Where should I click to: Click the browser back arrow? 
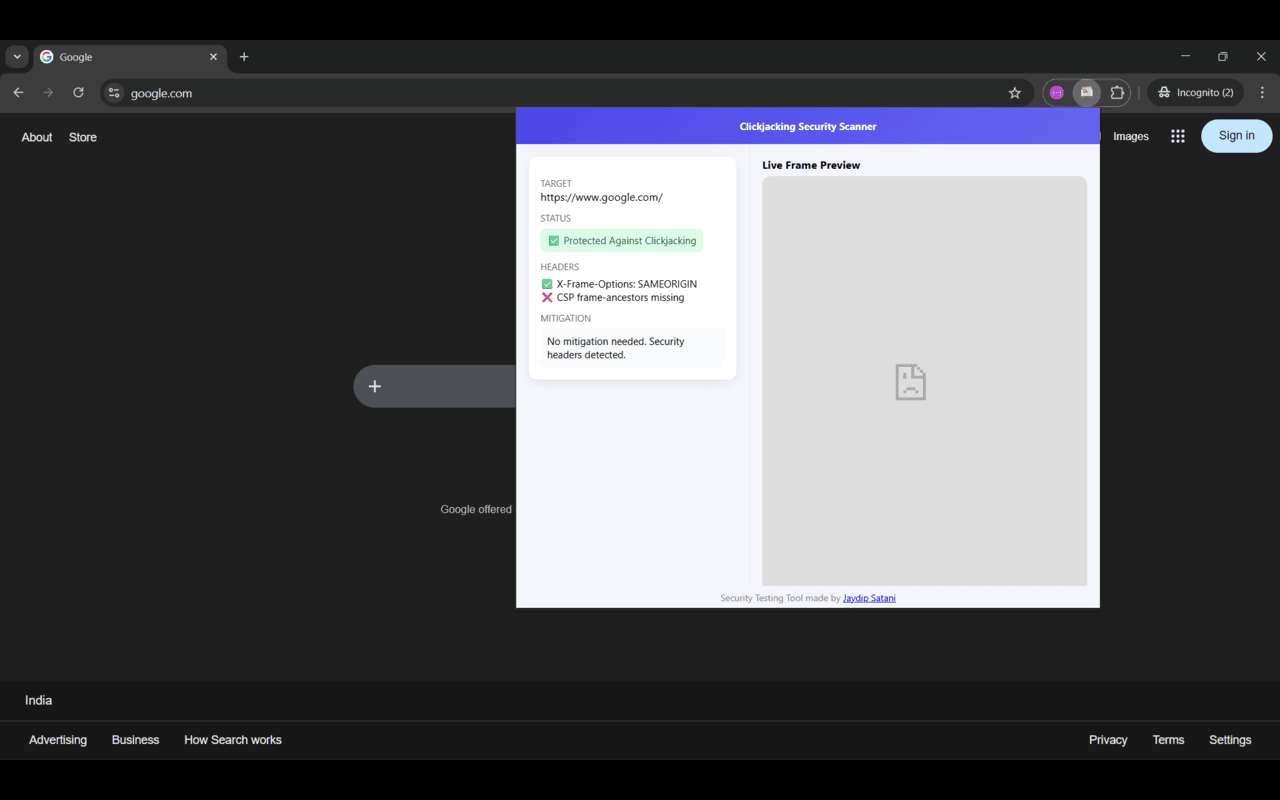tap(18, 93)
